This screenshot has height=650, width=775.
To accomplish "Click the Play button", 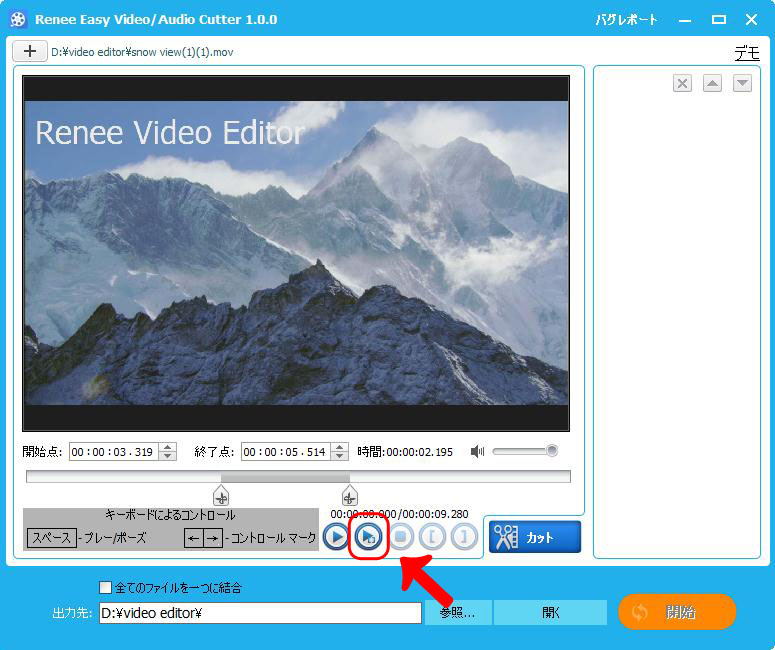I will (x=336, y=537).
